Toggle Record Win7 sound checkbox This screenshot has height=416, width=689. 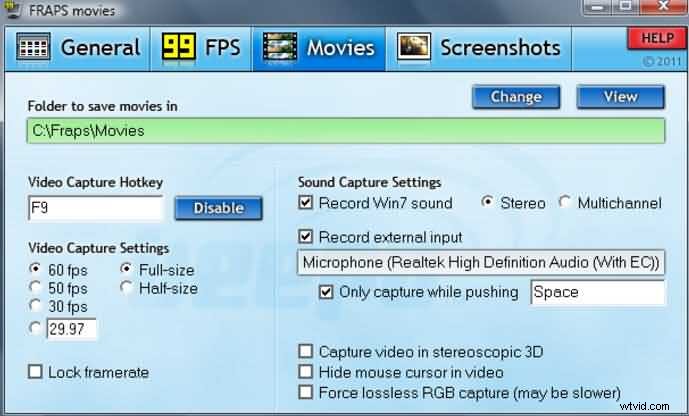pos(307,203)
